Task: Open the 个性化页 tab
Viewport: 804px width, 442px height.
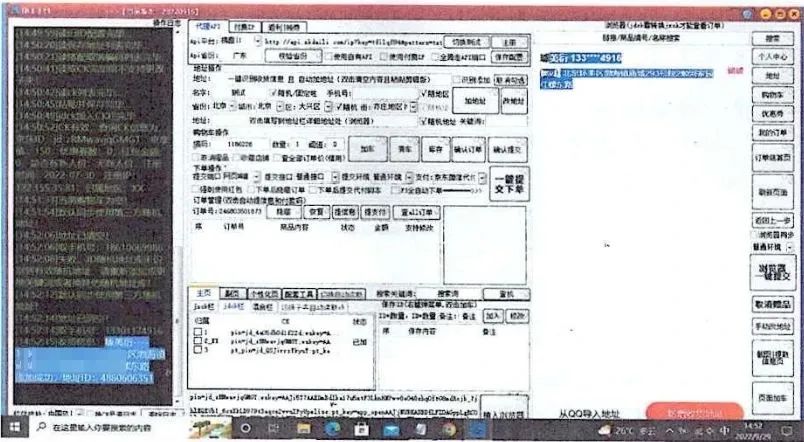Action: click(x=264, y=294)
